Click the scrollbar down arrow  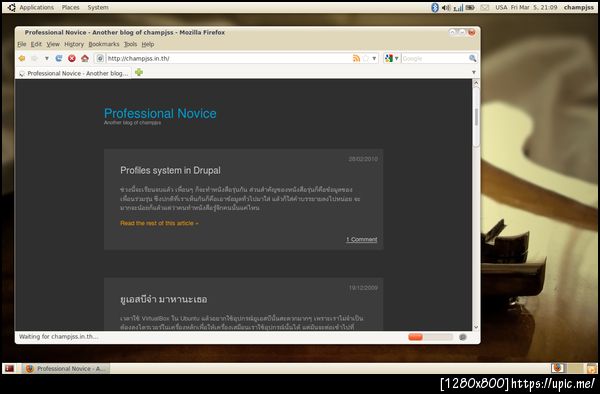[x=476, y=327]
